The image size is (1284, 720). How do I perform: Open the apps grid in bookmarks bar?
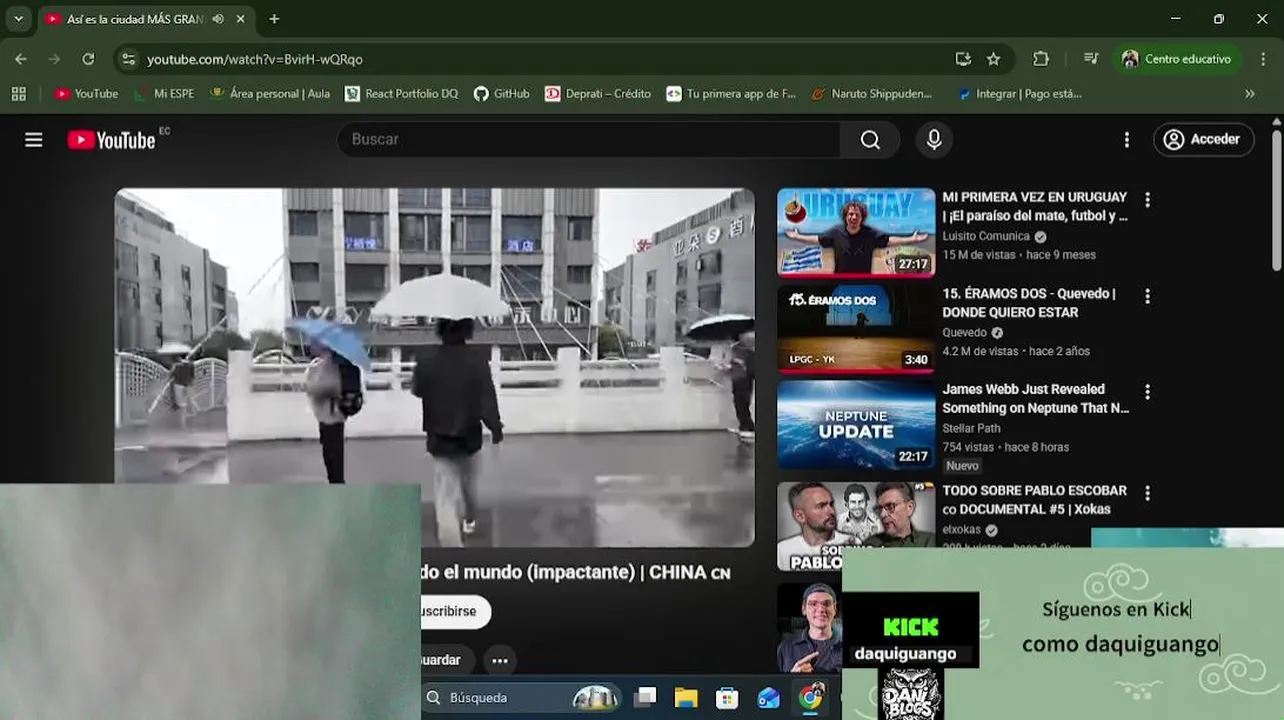(18, 93)
